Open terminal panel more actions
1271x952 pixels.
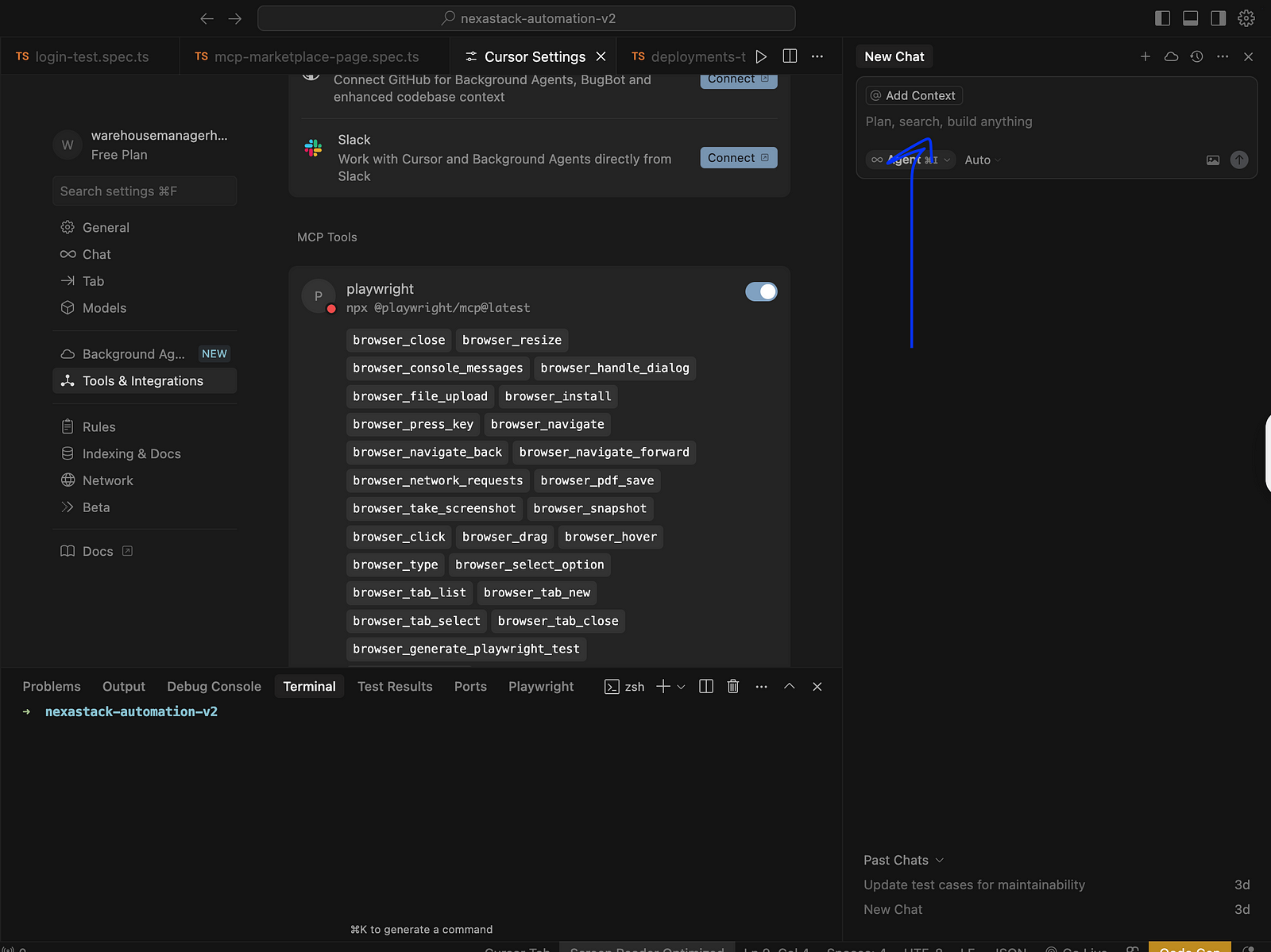[x=762, y=687]
